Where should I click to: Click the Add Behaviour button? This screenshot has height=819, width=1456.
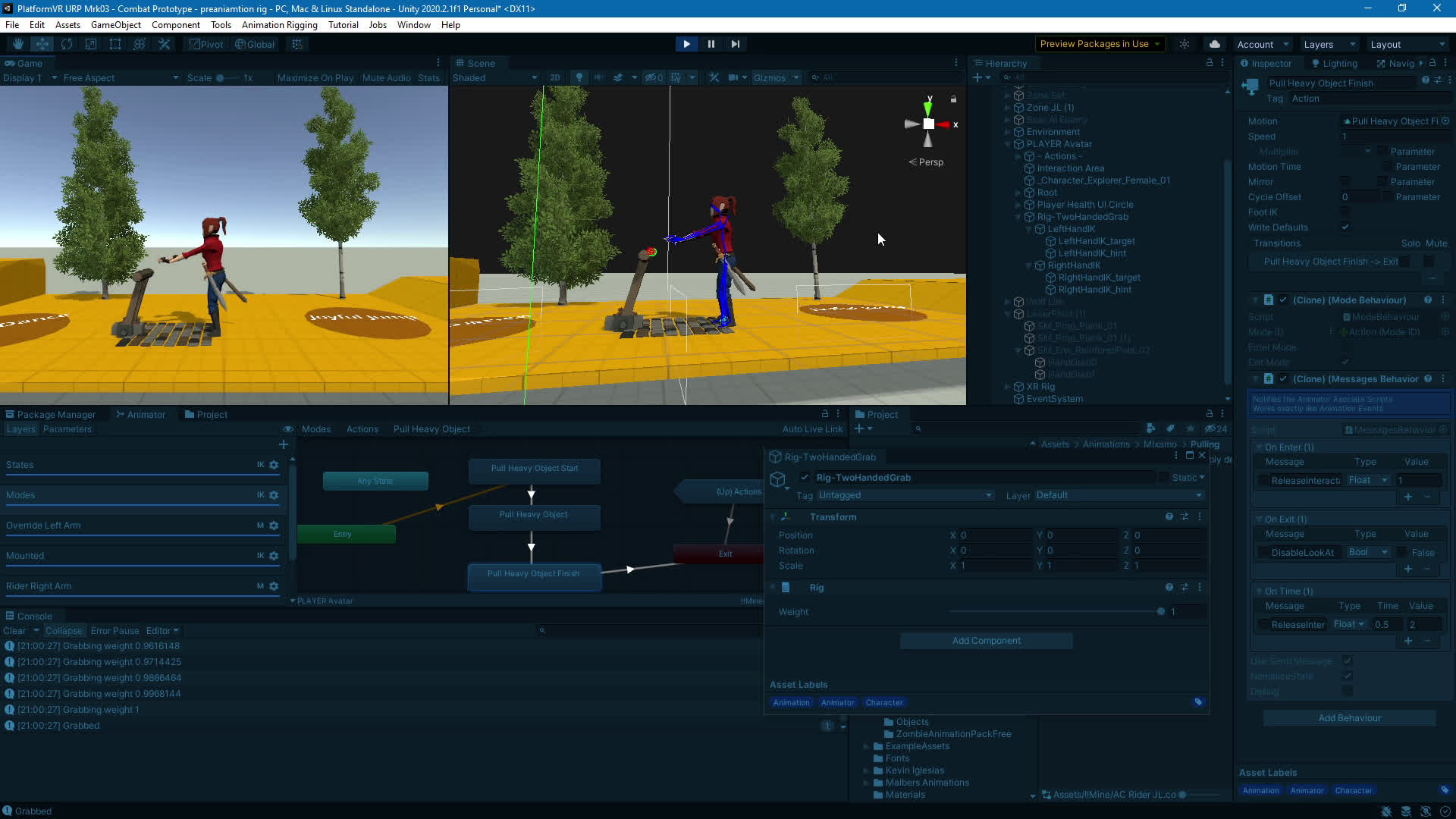click(1349, 718)
